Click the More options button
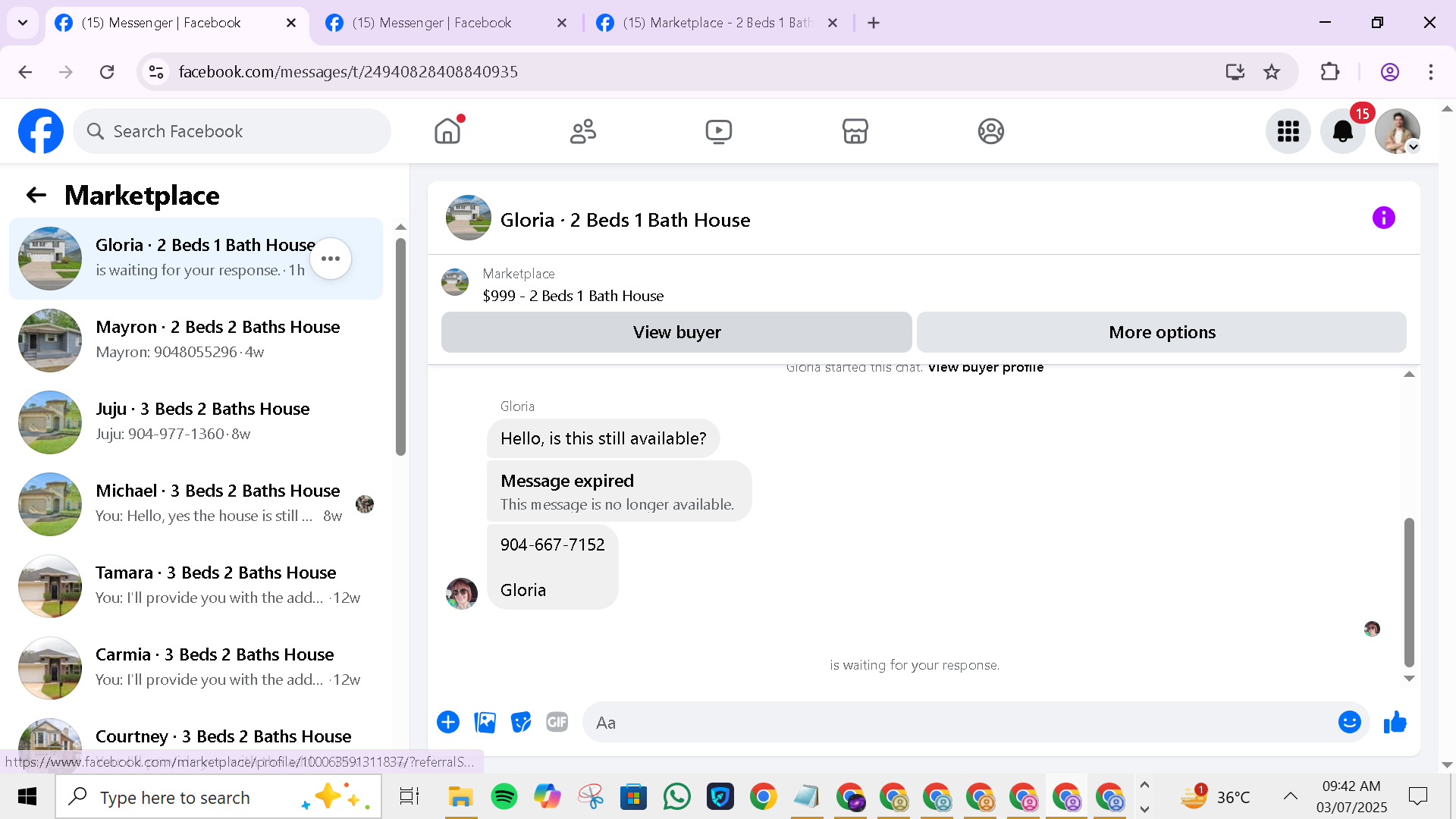 tap(1161, 332)
